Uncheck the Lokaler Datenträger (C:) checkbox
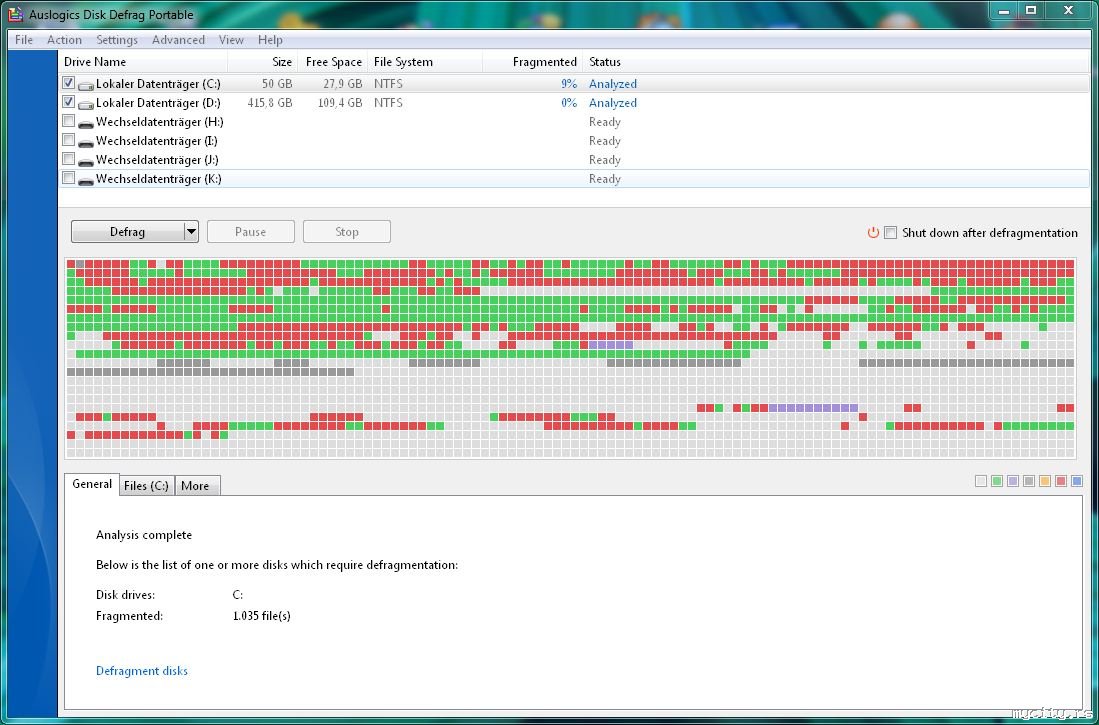 [x=68, y=83]
